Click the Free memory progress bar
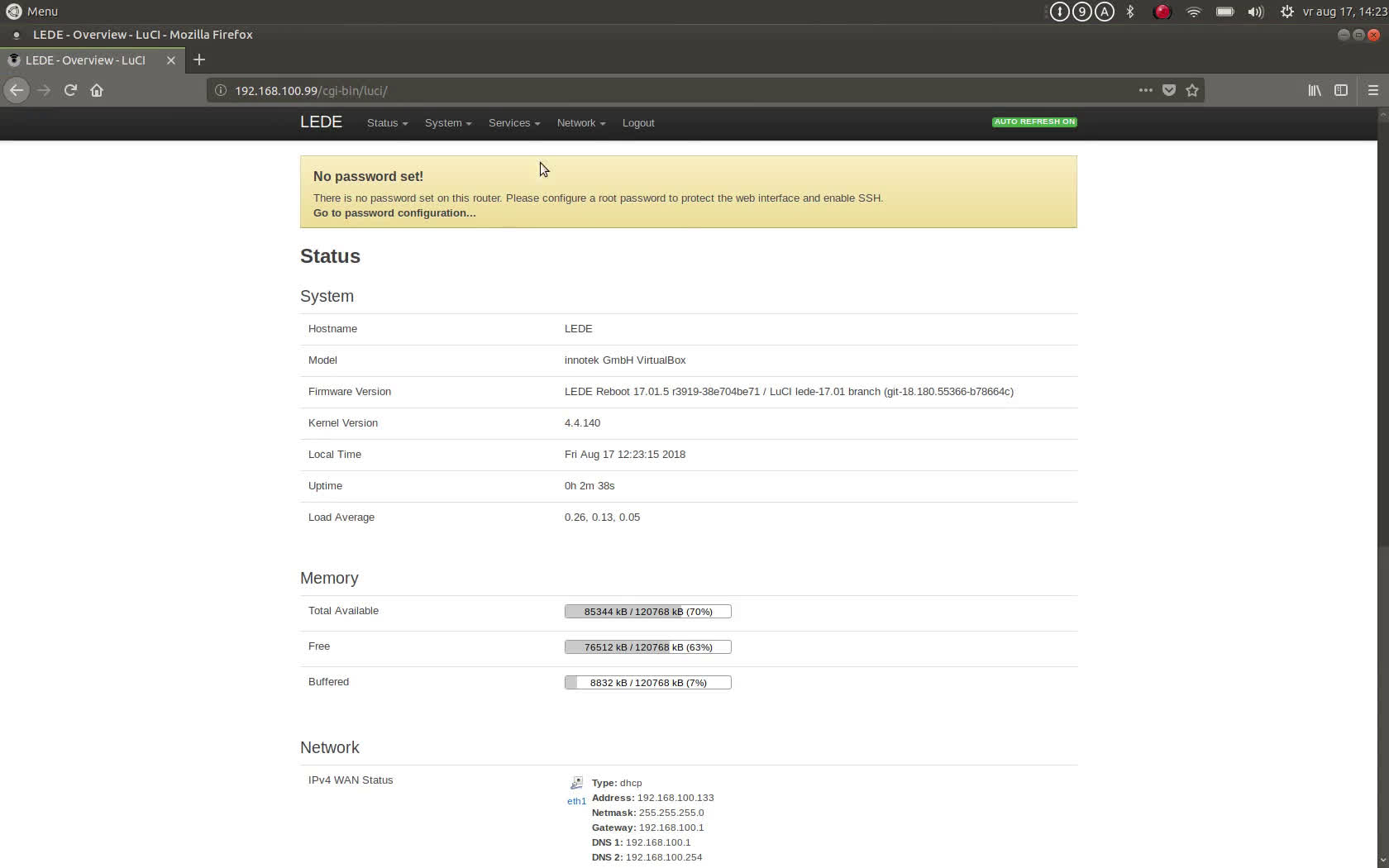Viewport: 1389px width, 868px height. click(x=647, y=647)
